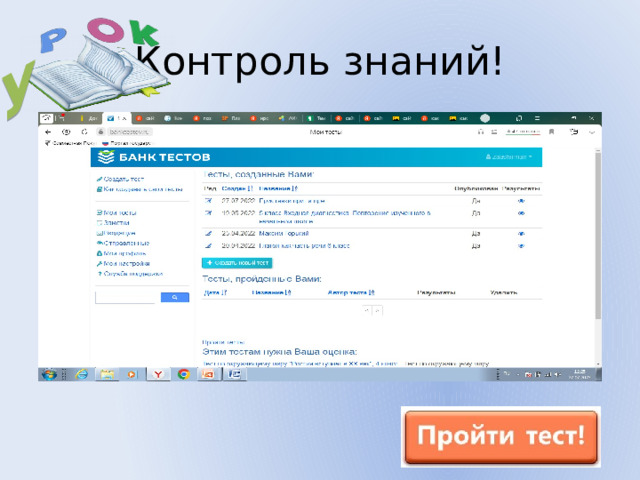Sort passed tests by Название column
Screen dimensions: 640x480
click(x=271, y=293)
